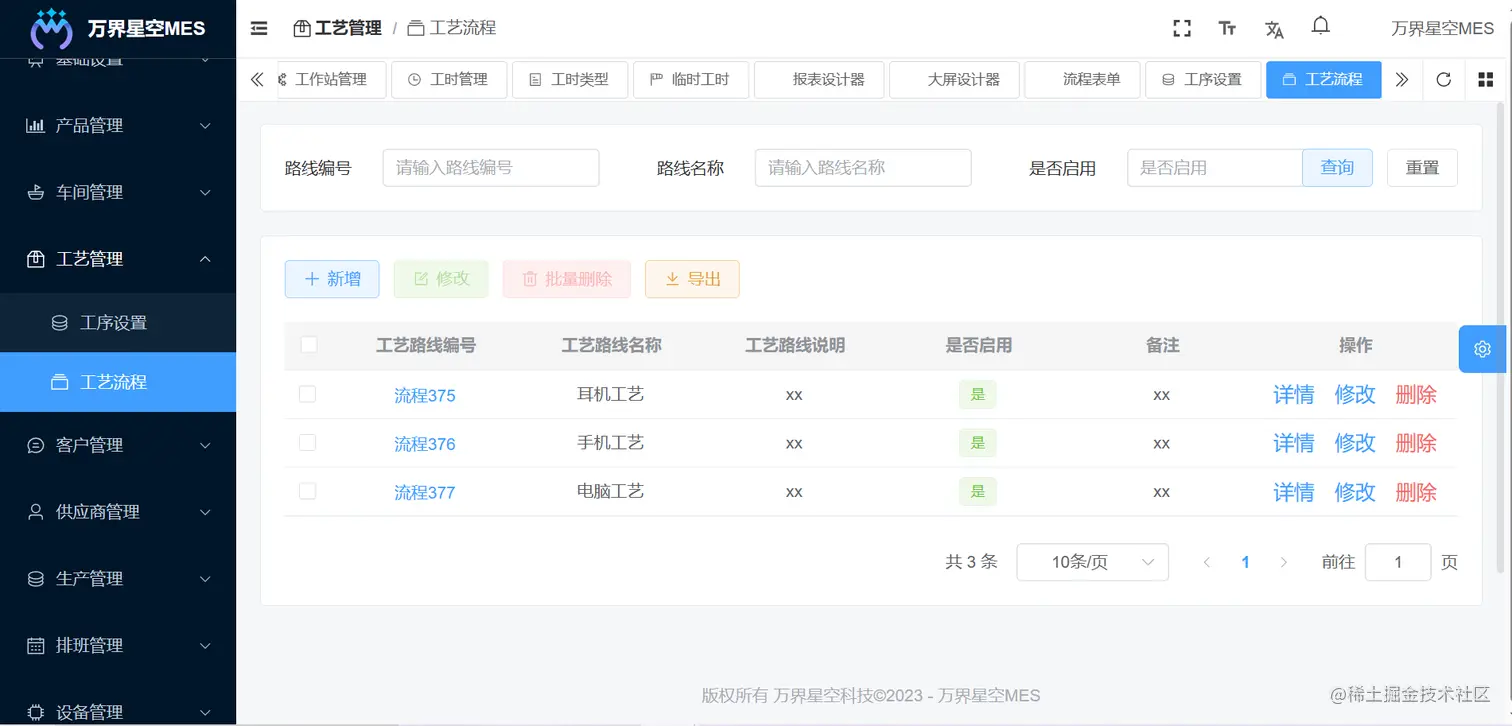The height and width of the screenshot is (726, 1512).
Task: Tick the checkbox on the 电脑工艺 row
Action: [x=308, y=491]
